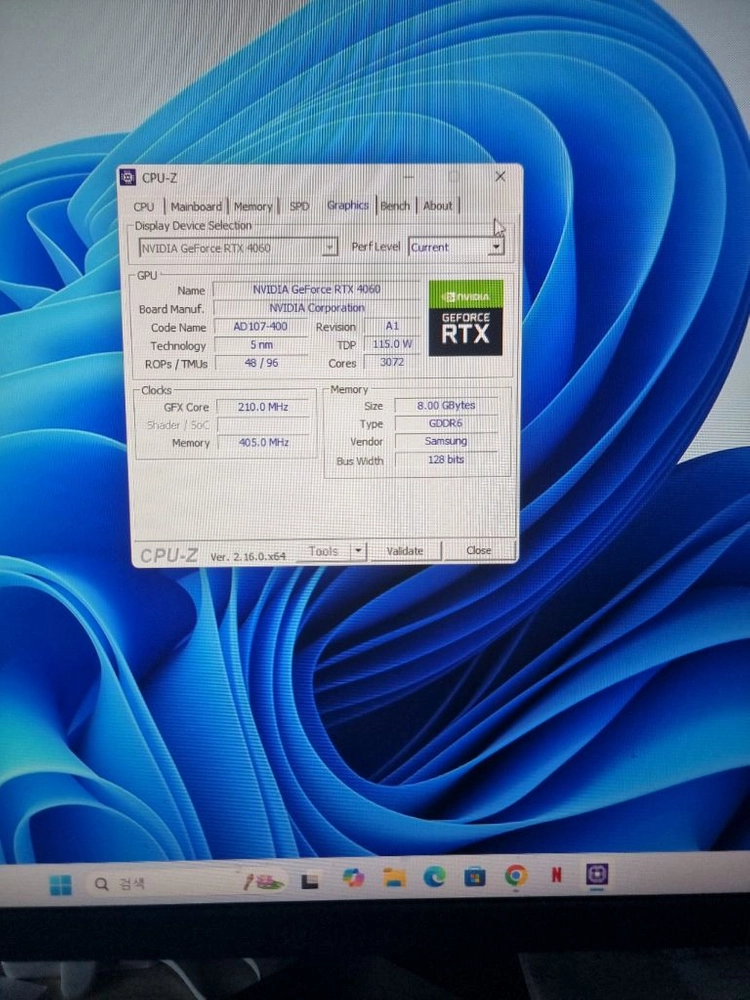Switch to the Mainboard tab
The width and height of the screenshot is (750, 1000).
point(196,207)
